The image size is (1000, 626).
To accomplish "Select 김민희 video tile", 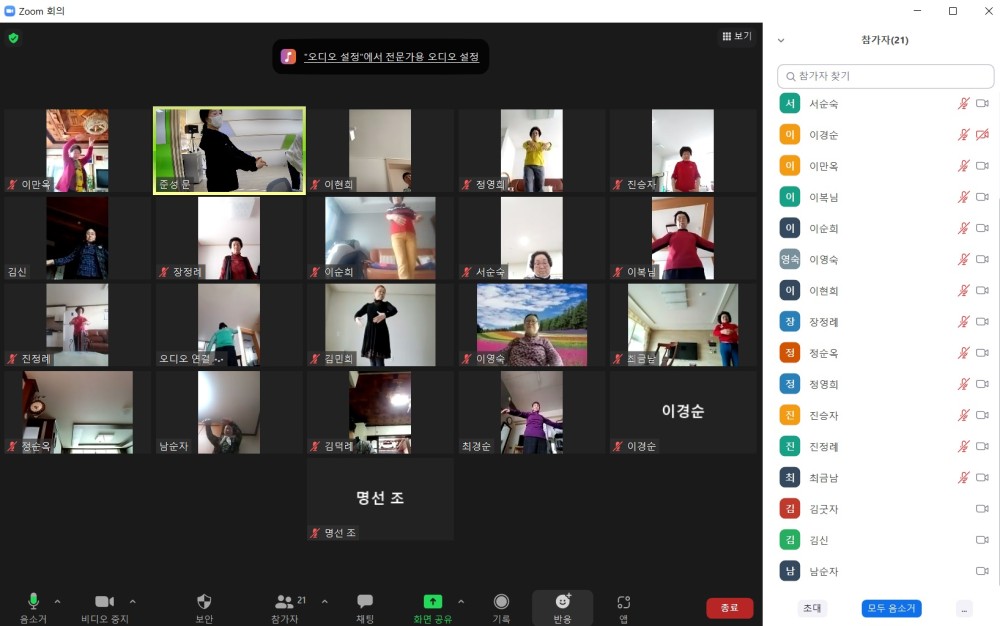I will [380, 325].
